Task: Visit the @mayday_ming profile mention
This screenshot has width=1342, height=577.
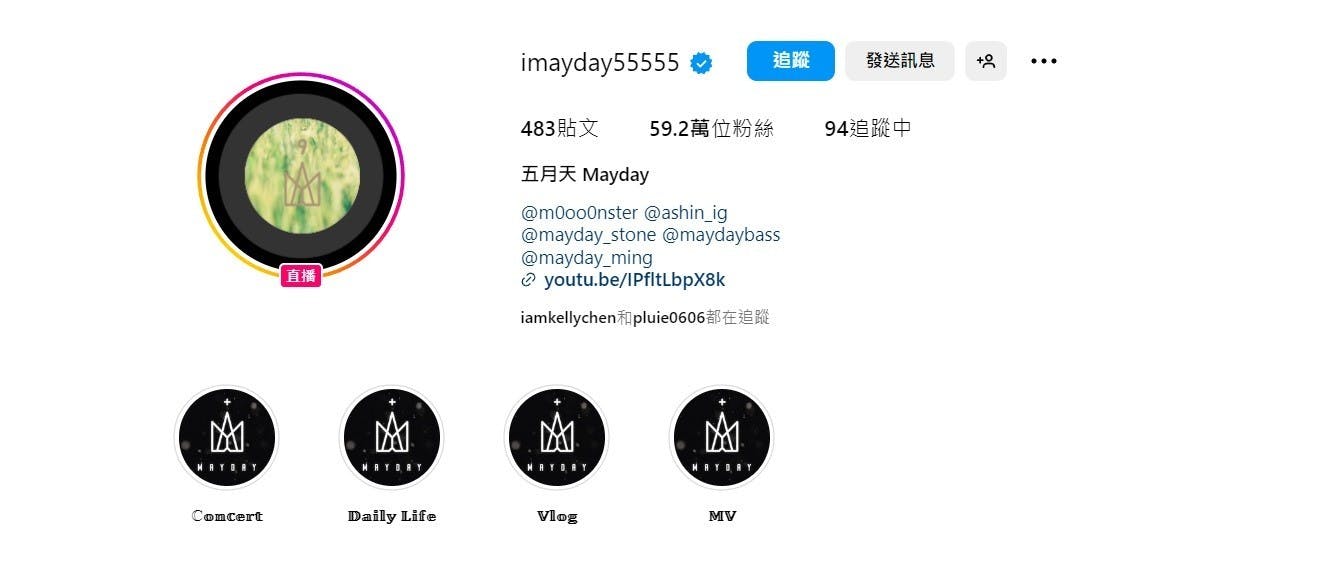Action: click(587, 258)
